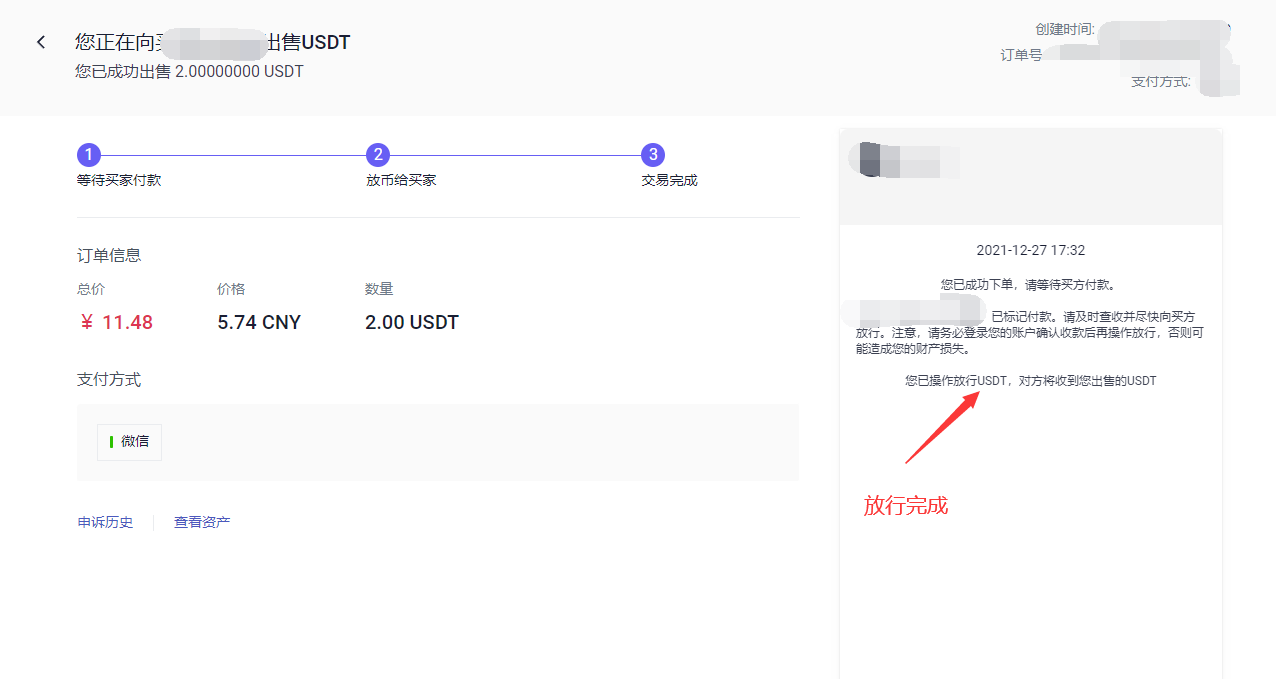This screenshot has height=679, width=1276.
Task: Click the chat timestamp 2021-12-27 17:32
Action: point(1030,250)
